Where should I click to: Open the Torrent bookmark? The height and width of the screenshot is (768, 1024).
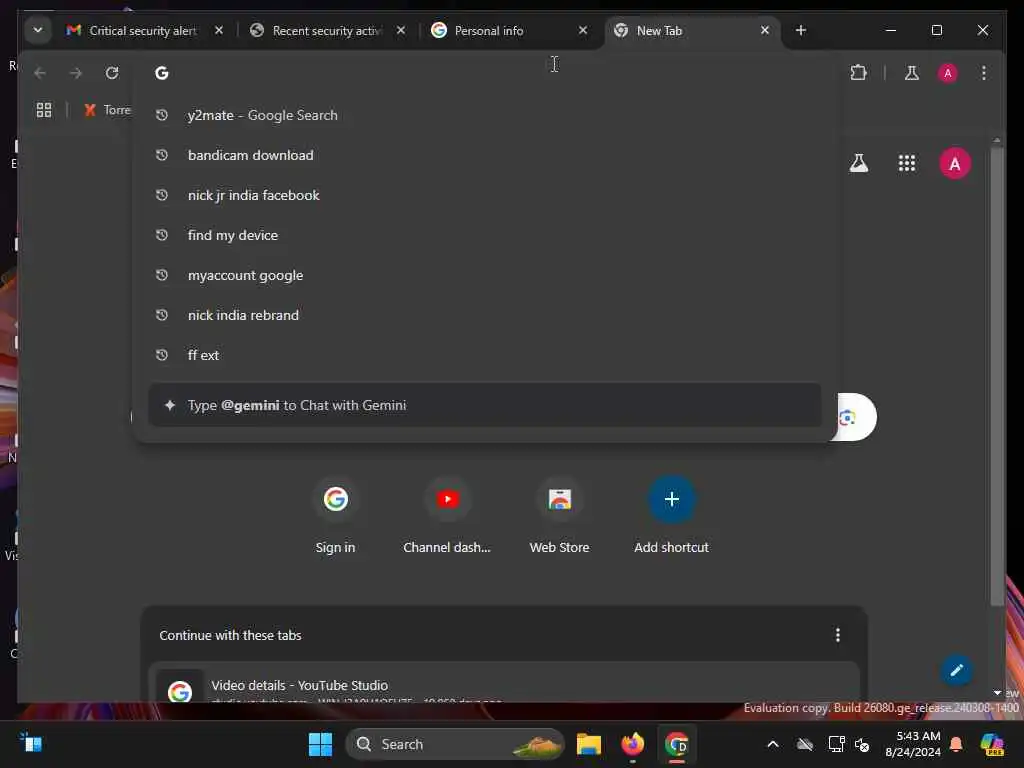[107, 110]
